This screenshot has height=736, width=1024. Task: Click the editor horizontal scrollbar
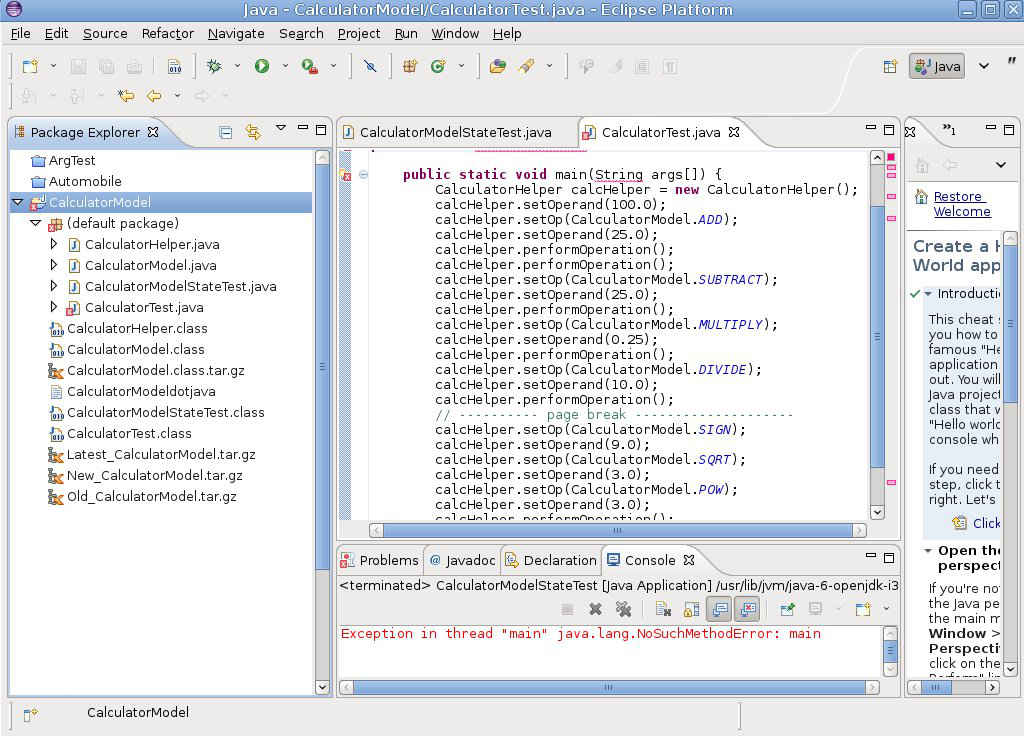(618, 530)
